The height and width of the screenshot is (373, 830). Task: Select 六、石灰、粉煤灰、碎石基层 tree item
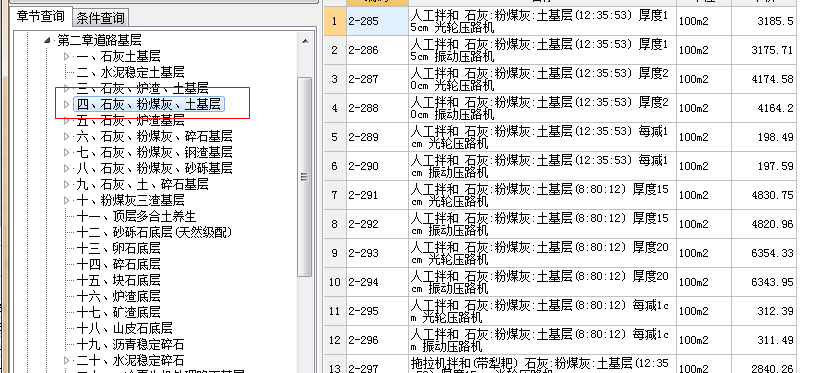click(x=154, y=137)
